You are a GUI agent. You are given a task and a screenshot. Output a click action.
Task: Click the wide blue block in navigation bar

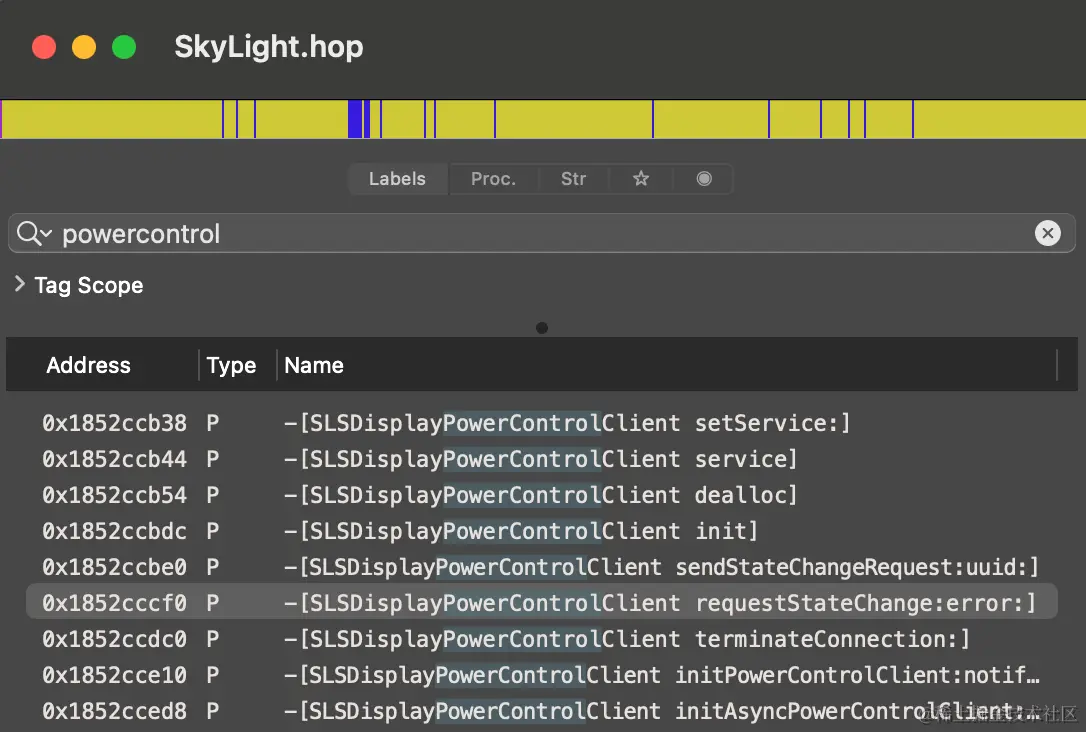coord(355,119)
